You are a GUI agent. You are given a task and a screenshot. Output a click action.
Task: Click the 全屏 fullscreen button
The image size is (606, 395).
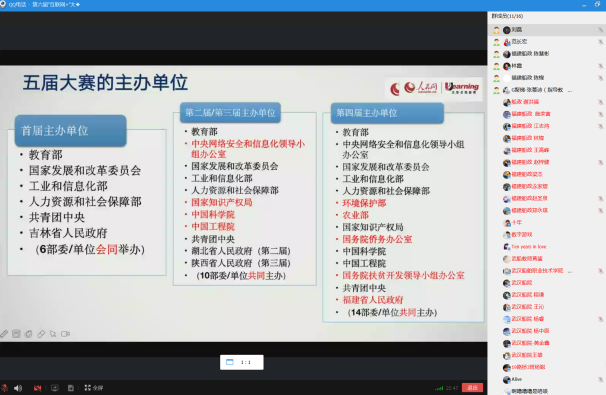click(94, 388)
